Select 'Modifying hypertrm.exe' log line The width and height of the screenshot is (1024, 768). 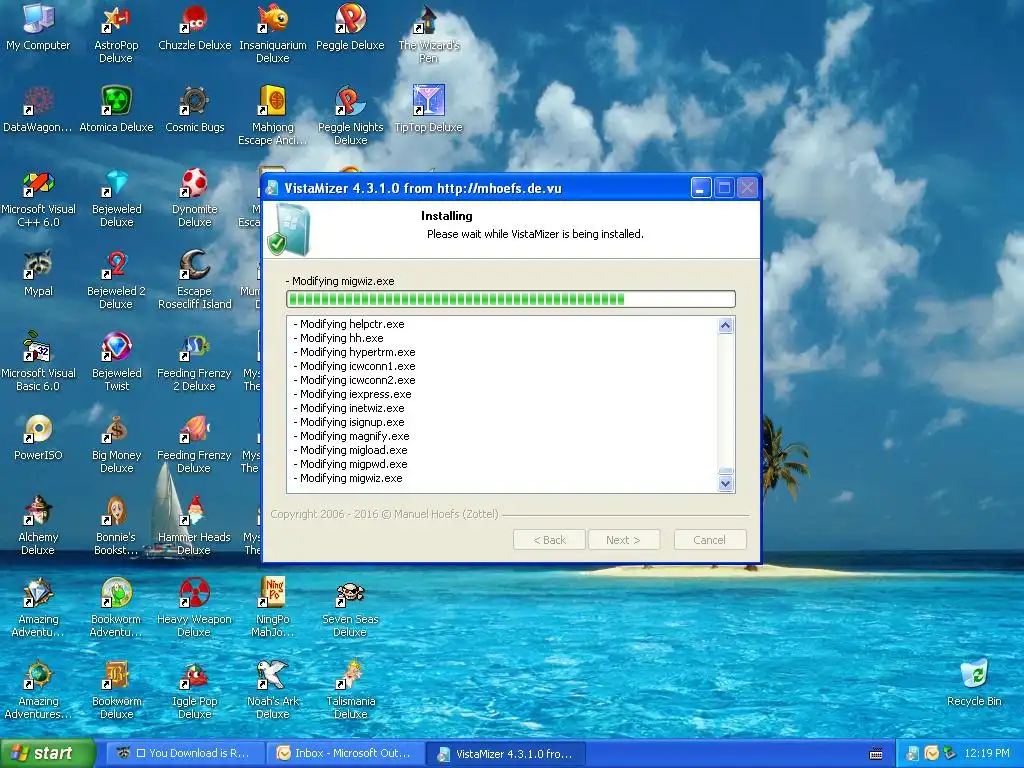(354, 352)
